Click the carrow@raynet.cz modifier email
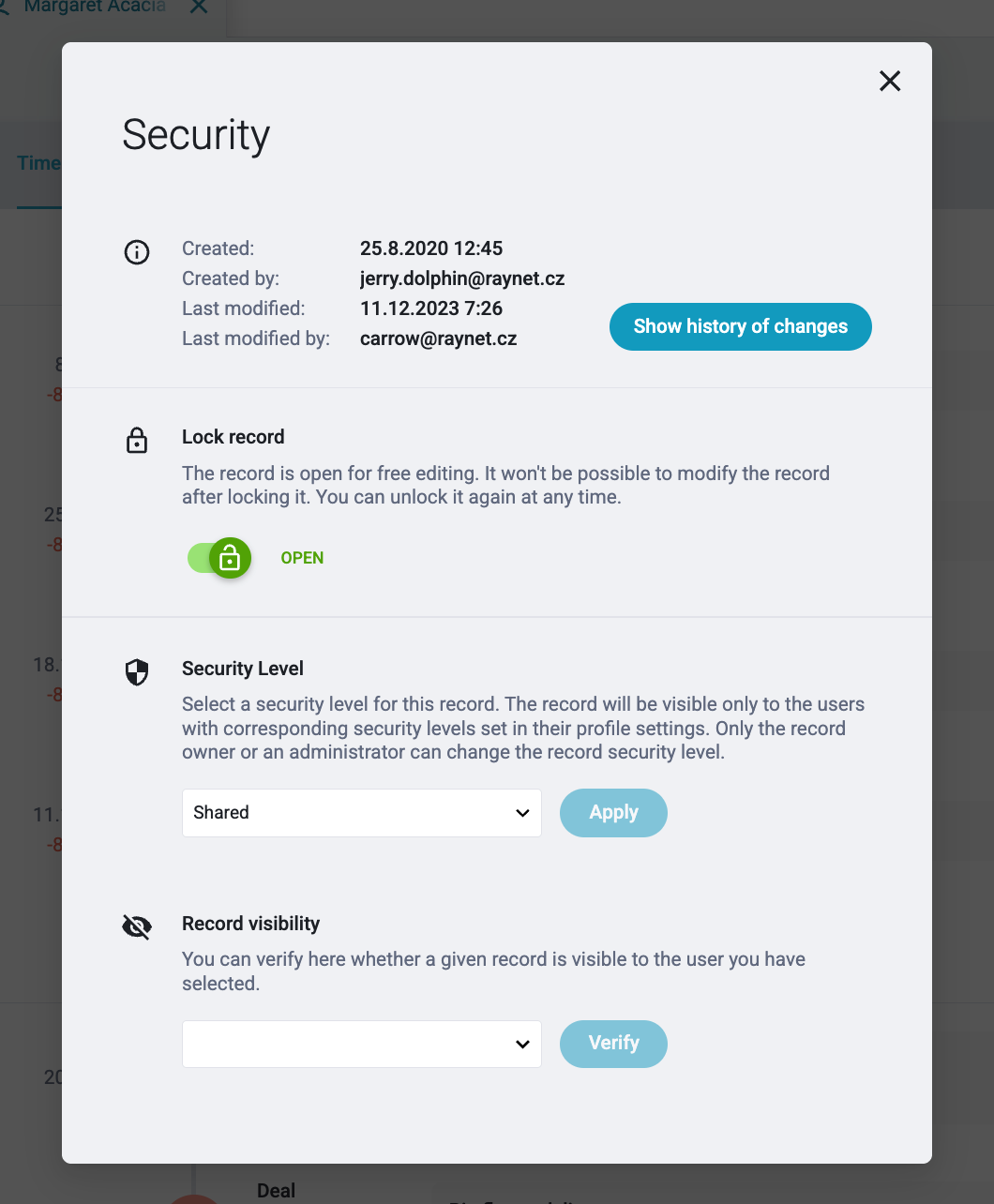This screenshot has height=1204, width=994. point(439,339)
